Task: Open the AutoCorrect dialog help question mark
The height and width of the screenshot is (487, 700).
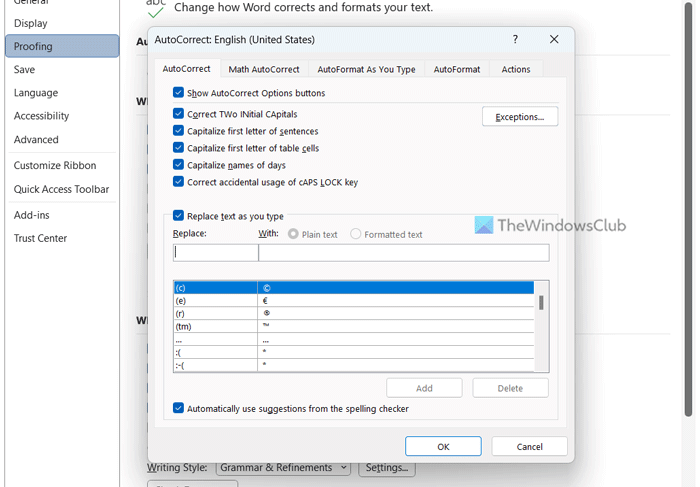Action: point(515,39)
